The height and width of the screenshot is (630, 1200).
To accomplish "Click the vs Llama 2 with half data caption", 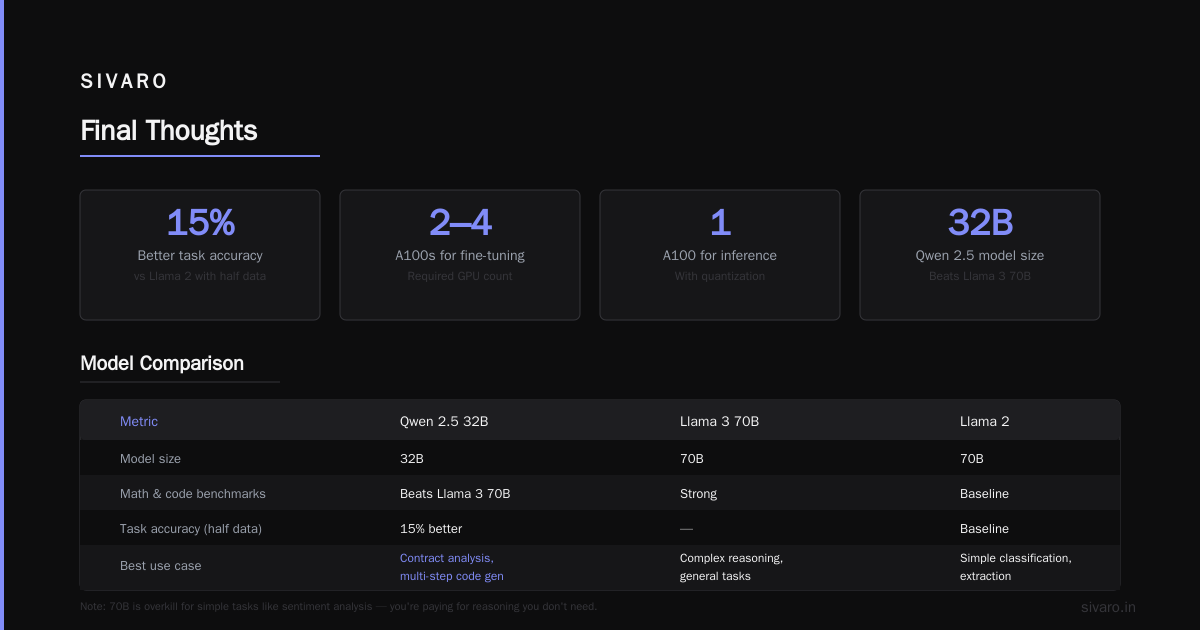I will 200,276.
